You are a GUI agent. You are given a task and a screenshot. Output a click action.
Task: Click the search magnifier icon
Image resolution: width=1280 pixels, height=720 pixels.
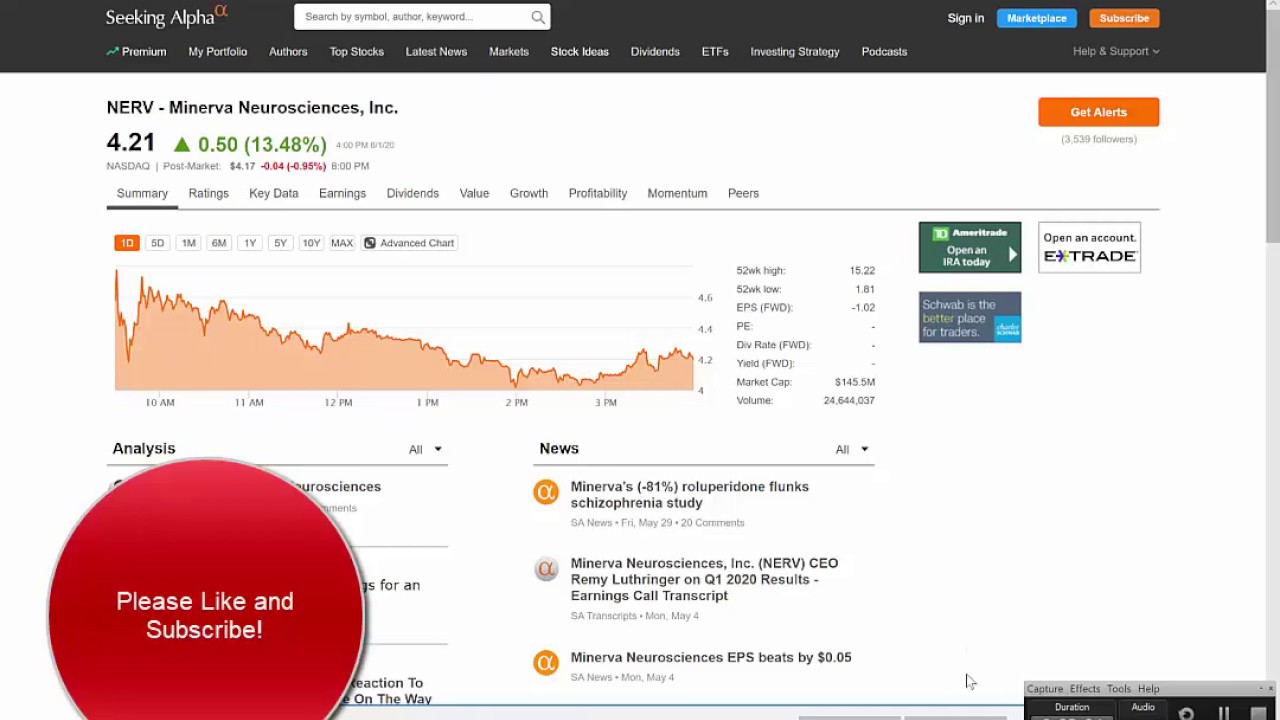(x=538, y=17)
